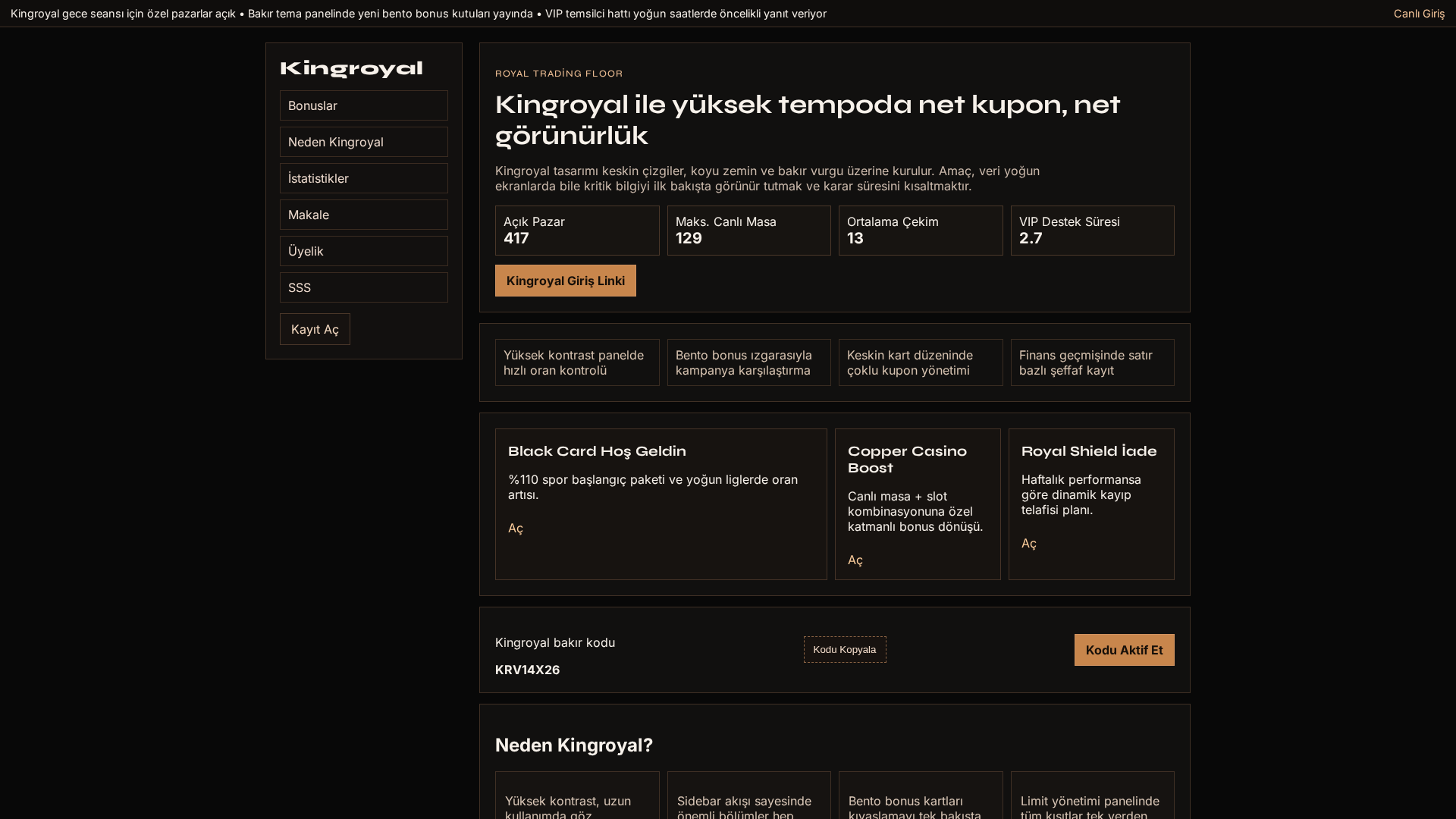The height and width of the screenshot is (819, 1456).
Task: Select the promo code KRV14X26
Action: tap(528, 670)
